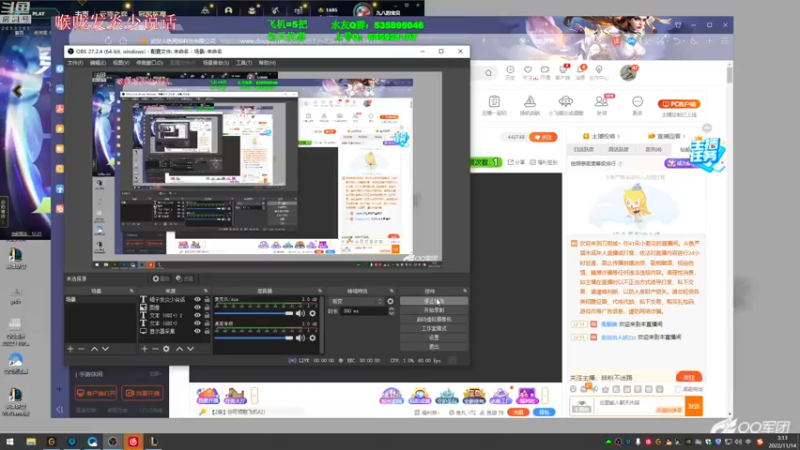This screenshot has width=800, height=450.
Task: Mute the Mic/Aux speaker icon in OBS mixer
Action: point(301,313)
